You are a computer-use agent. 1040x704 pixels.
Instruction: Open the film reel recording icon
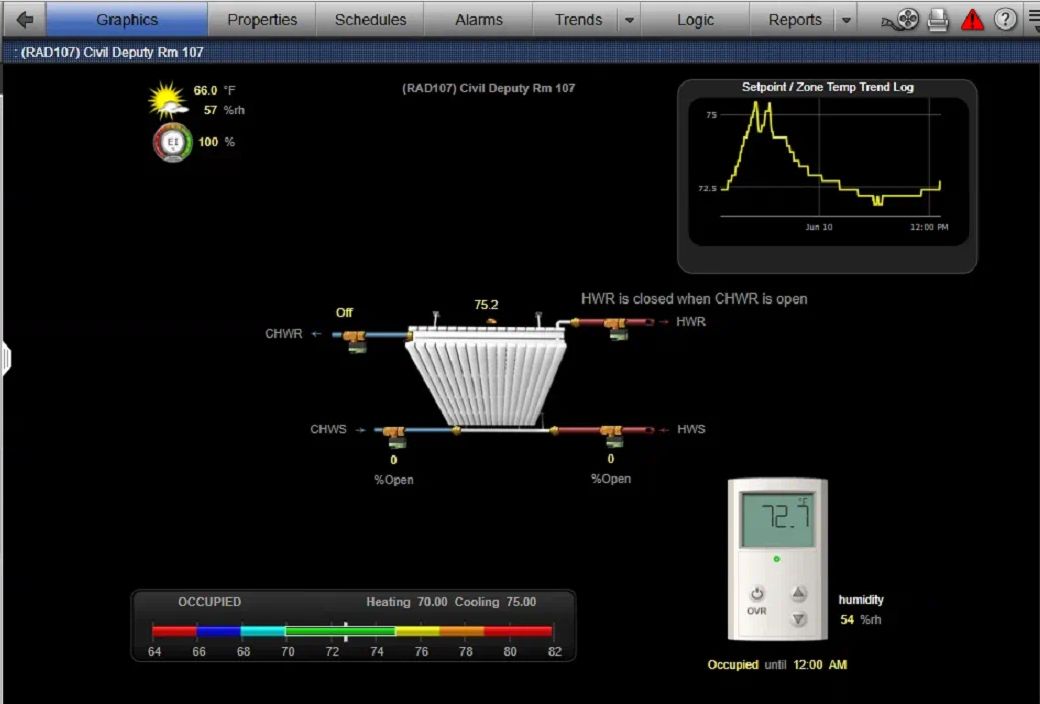903,19
